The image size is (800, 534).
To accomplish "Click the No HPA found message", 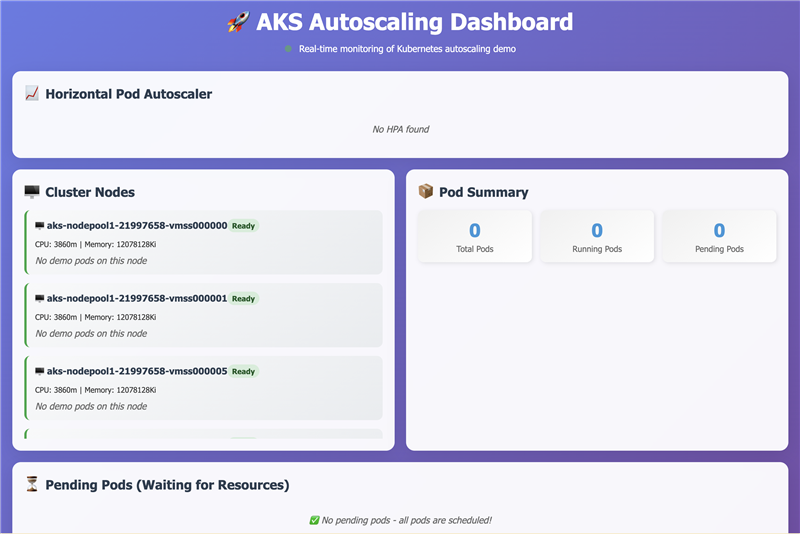I will (x=401, y=130).
